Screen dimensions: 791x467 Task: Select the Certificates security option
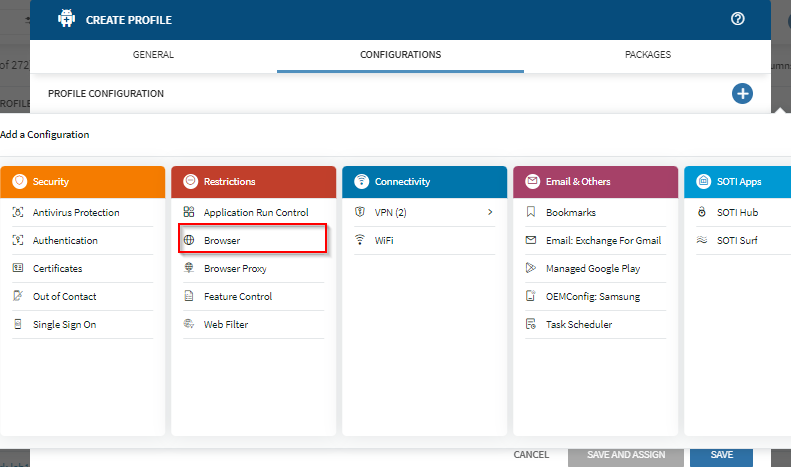coord(57,269)
